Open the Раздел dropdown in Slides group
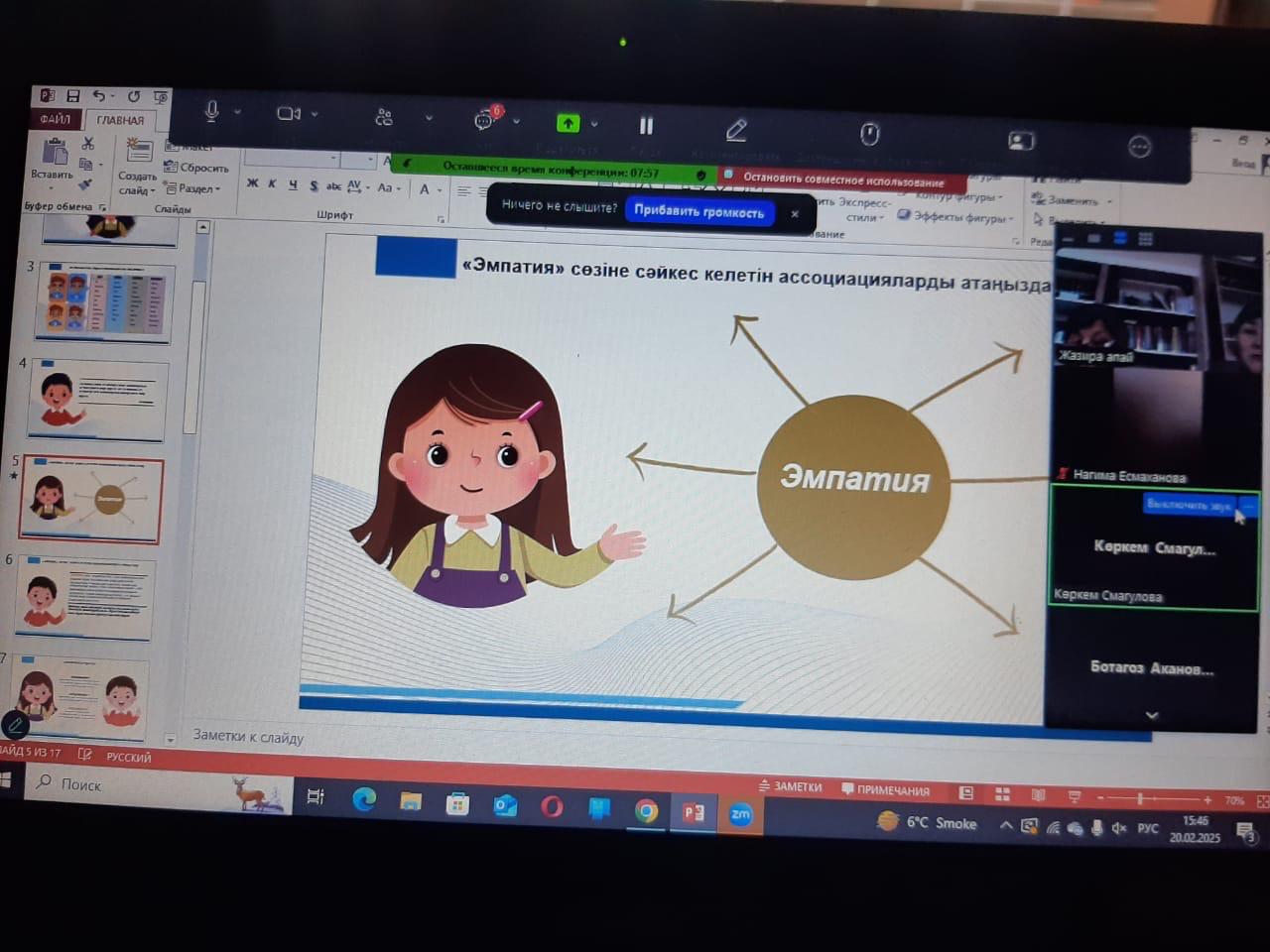This screenshot has height=952, width=1270. tap(196, 188)
